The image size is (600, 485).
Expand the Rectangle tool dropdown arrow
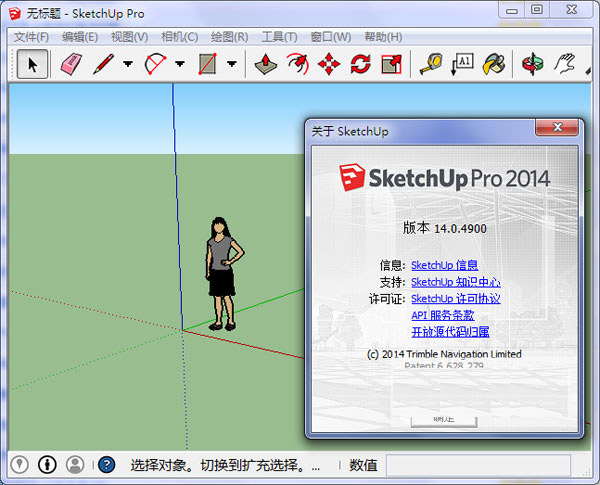tap(232, 64)
